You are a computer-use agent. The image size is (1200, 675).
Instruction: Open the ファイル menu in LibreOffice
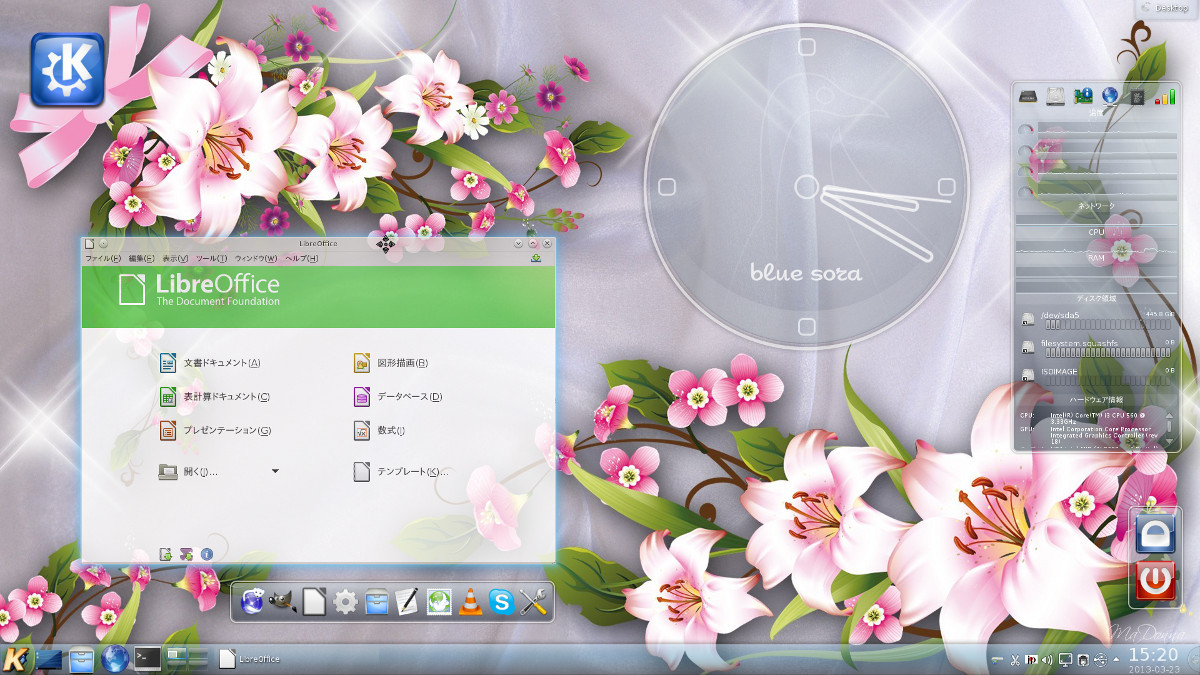pos(103,258)
